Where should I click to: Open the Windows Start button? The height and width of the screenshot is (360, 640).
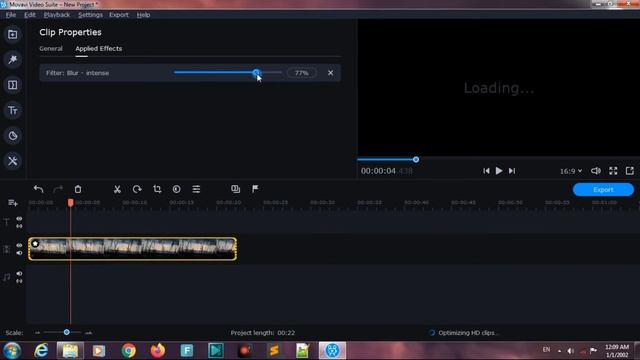tap(12, 350)
